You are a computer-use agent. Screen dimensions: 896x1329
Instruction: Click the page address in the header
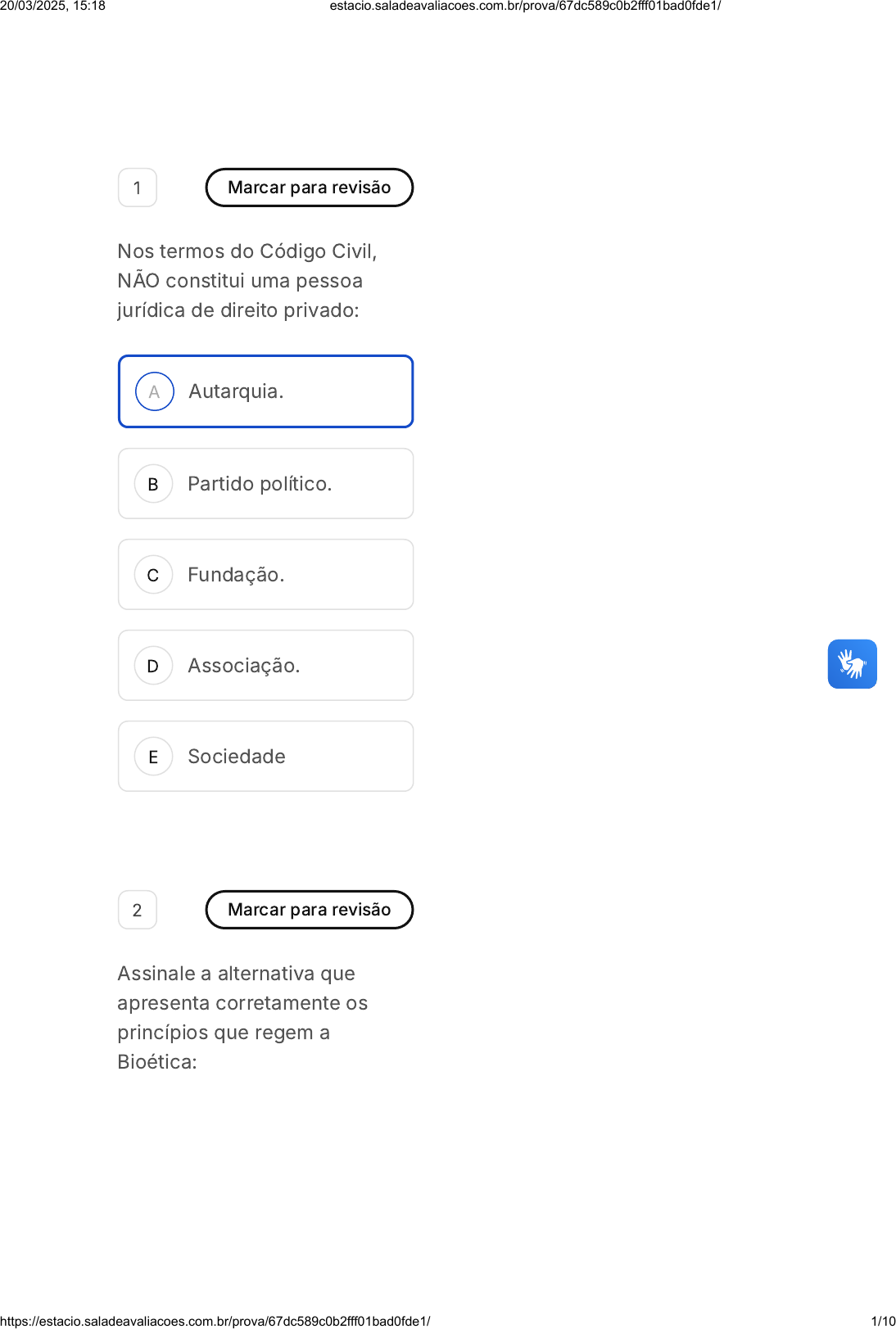coord(525,7)
